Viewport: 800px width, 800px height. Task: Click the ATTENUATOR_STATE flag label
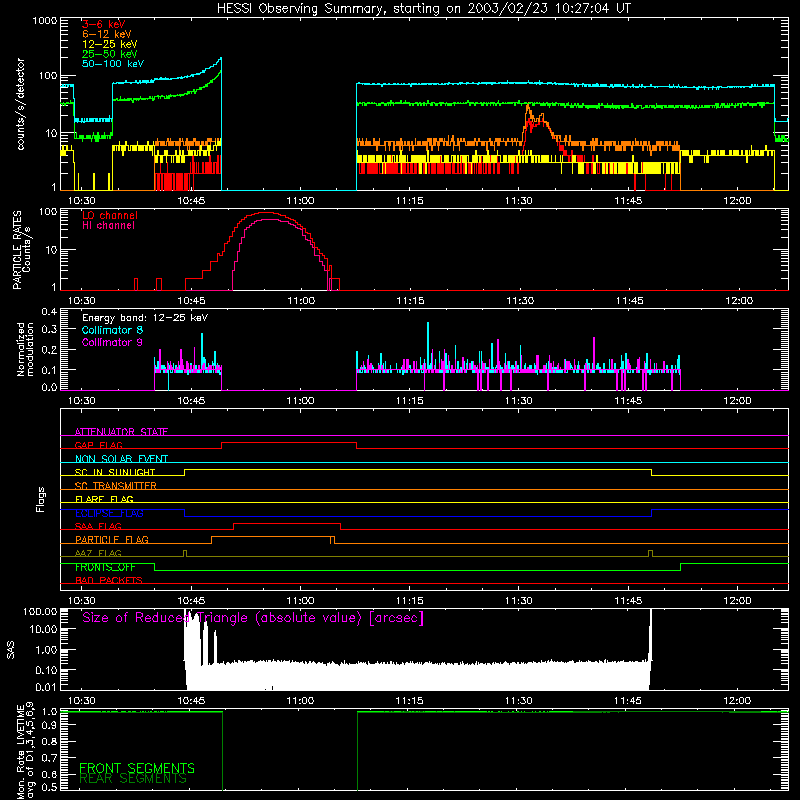click(x=121, y=432)
